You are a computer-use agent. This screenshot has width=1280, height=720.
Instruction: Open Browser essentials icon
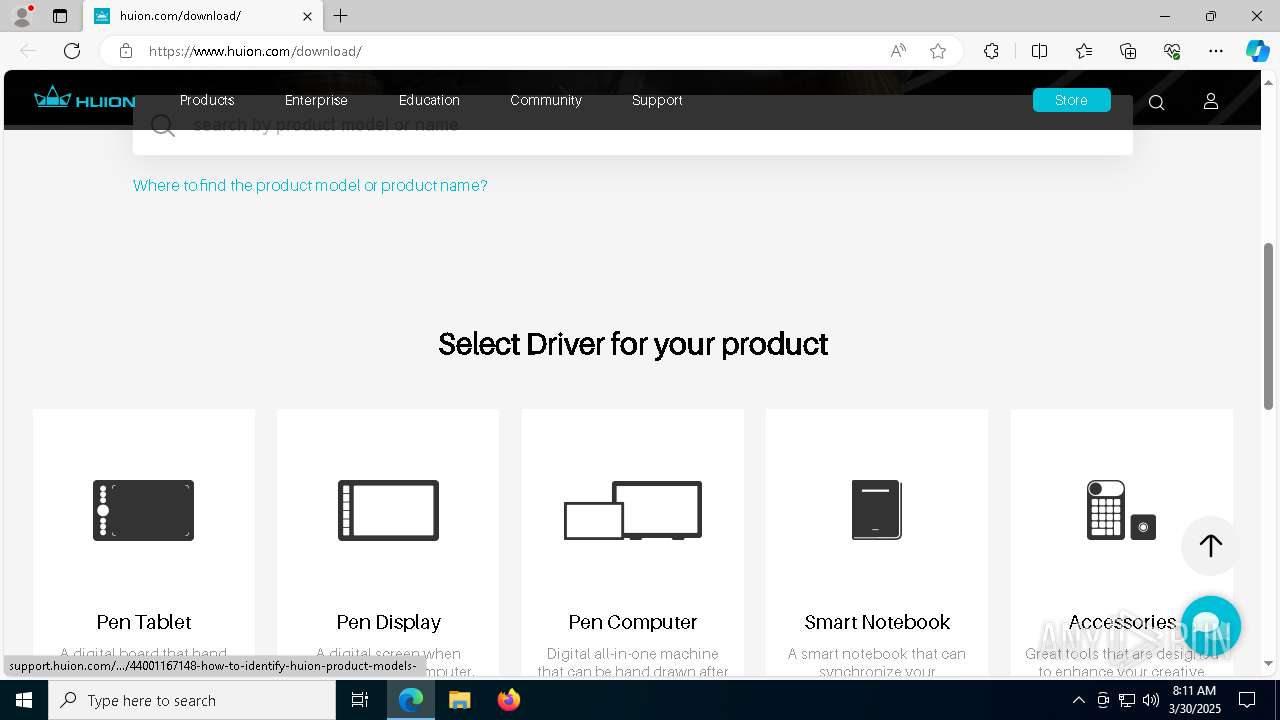click(1172, 51)
